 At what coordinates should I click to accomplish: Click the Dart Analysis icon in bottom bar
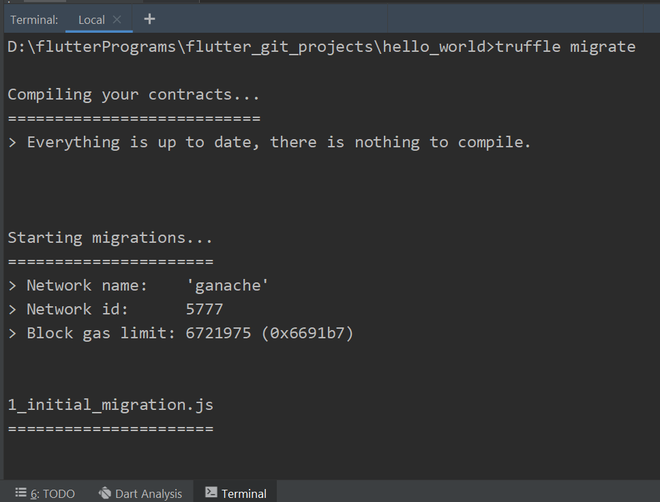click(x=105, y=493)
